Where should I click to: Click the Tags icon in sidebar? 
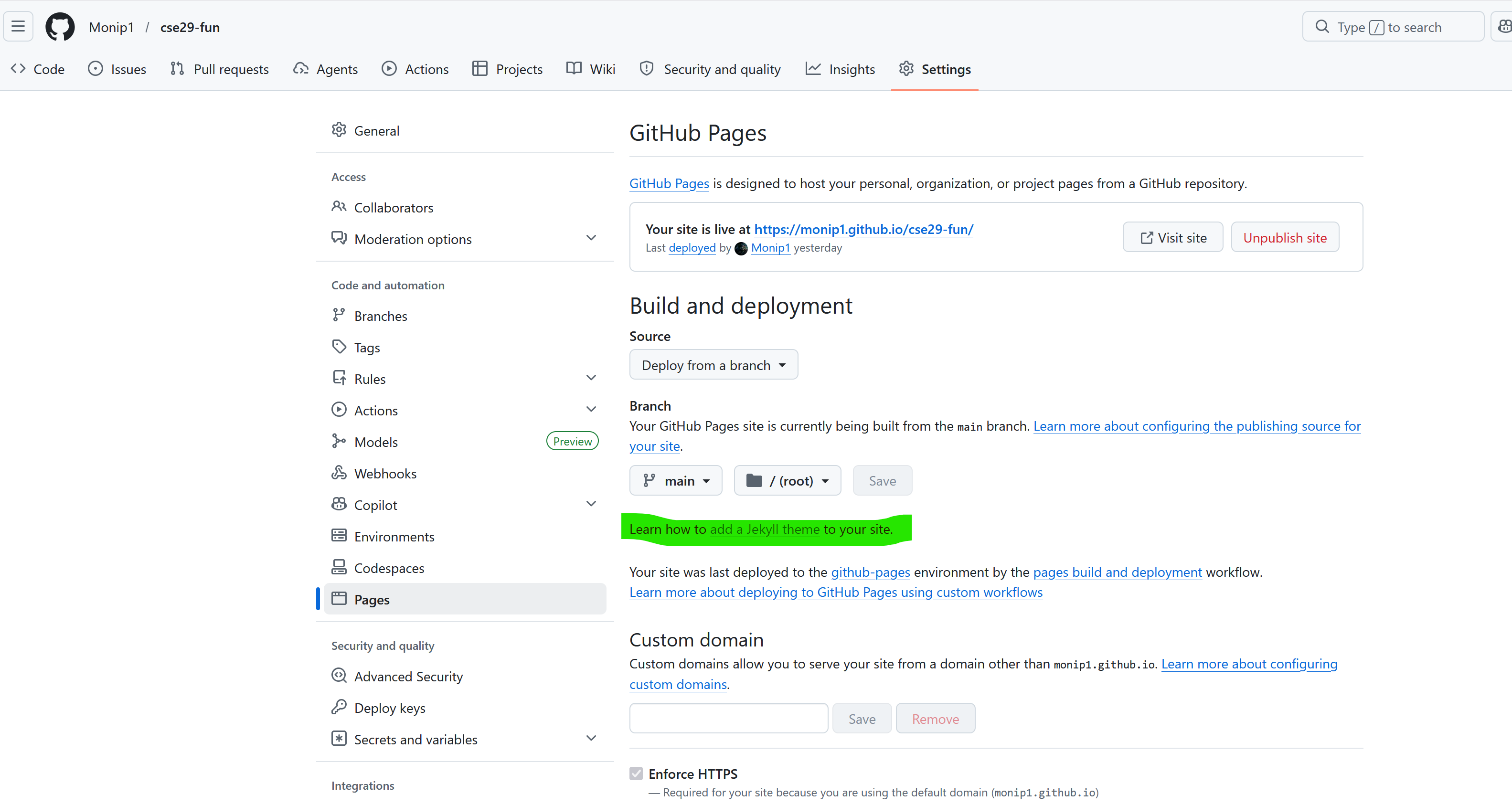(x=339, y=347)
